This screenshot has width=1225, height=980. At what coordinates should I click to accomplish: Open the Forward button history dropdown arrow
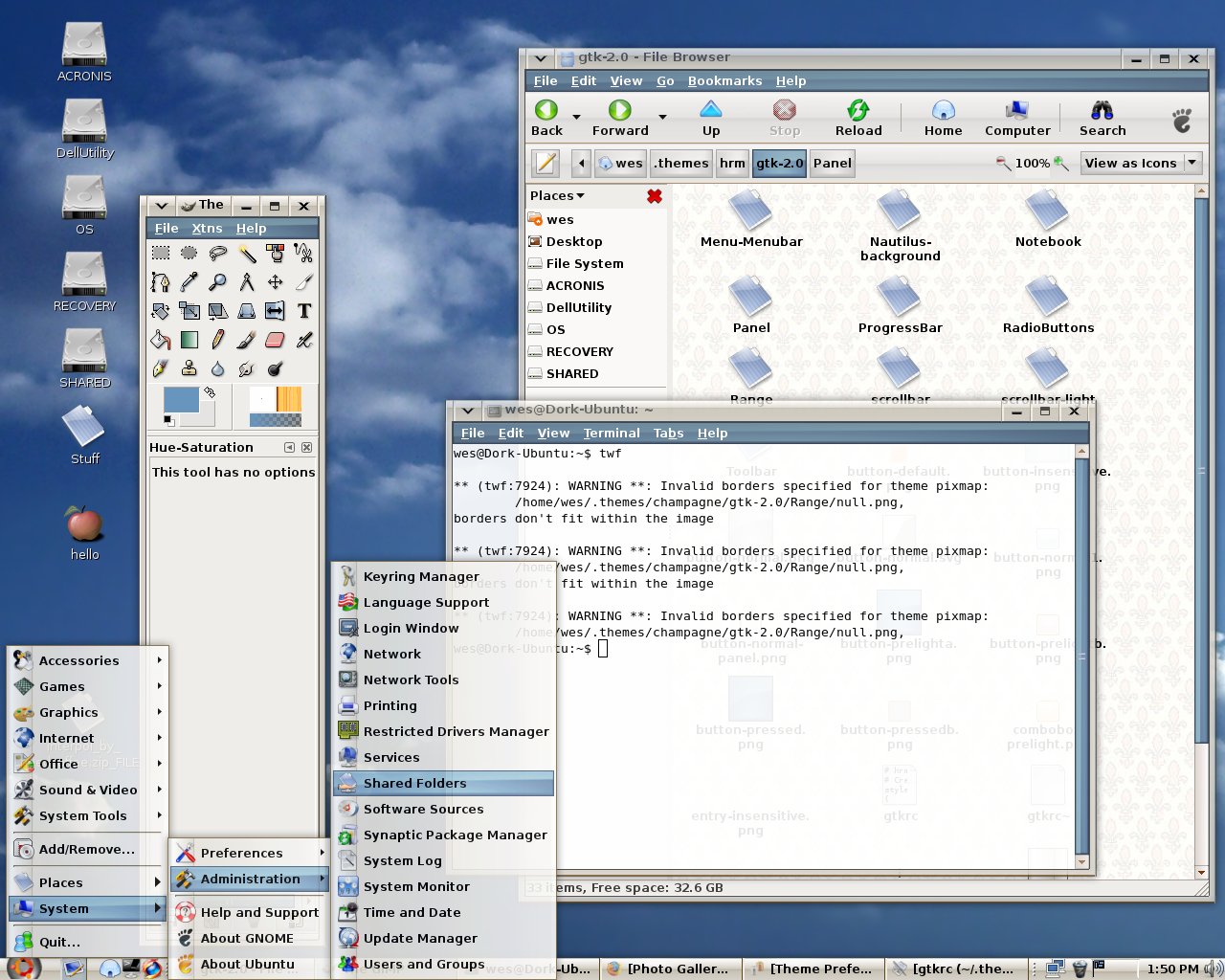[x=662, y=117]
